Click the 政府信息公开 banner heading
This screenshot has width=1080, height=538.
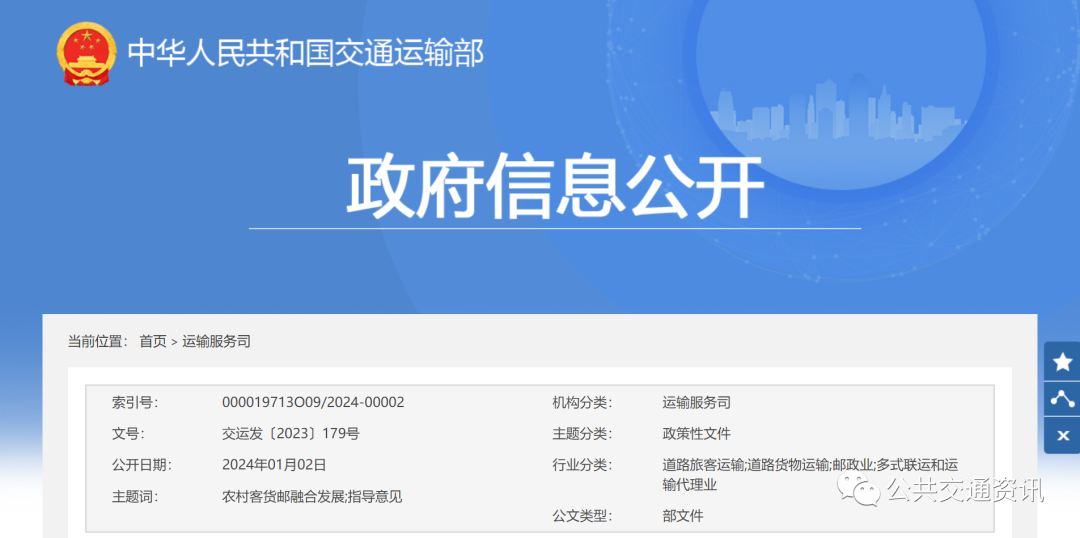555,187
